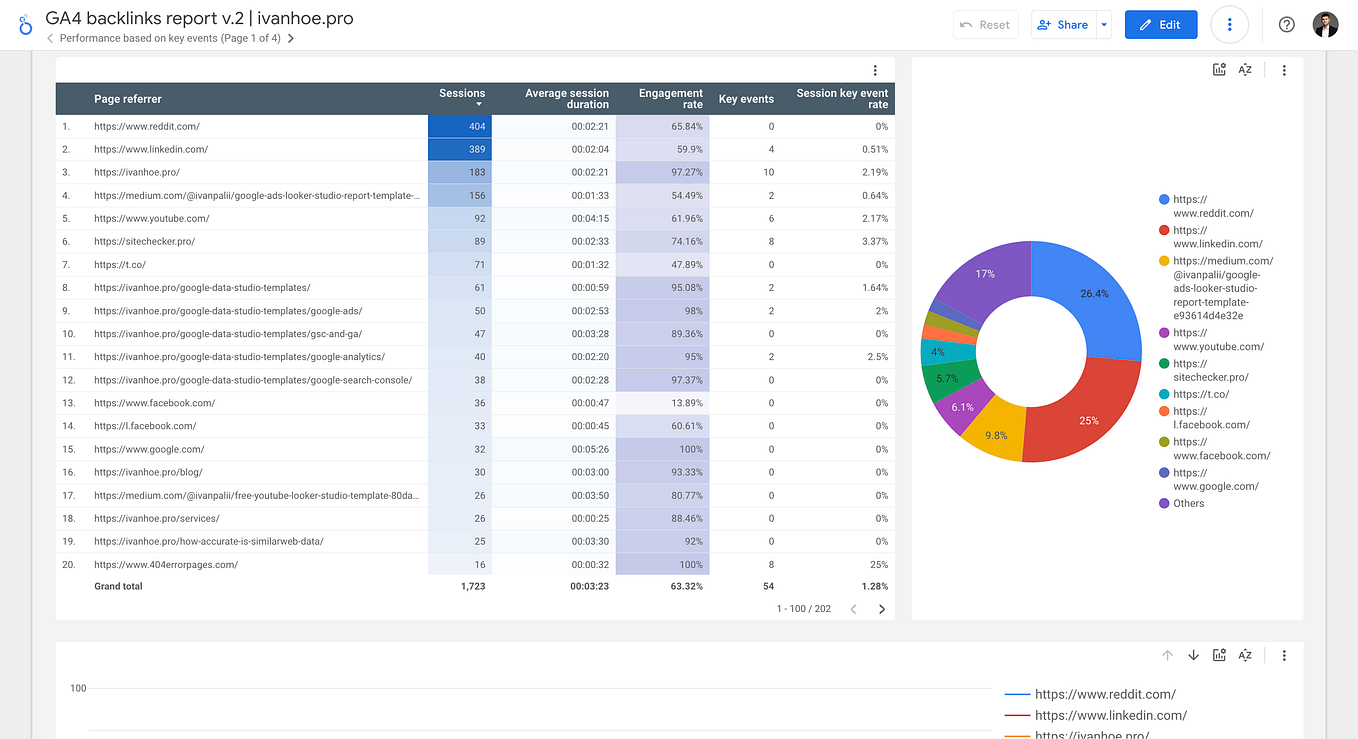Click the Reset button
Image resolution: width=1358 pixels, height=739 pixels.
tap(986, 24)
